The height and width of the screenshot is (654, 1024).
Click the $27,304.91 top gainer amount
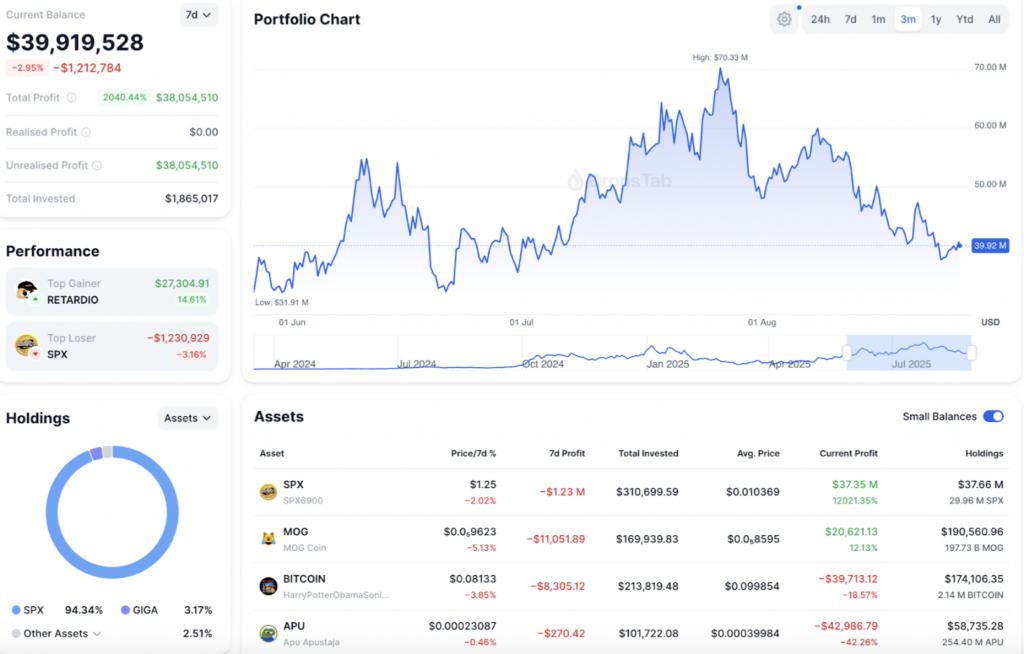pos(182,284)
